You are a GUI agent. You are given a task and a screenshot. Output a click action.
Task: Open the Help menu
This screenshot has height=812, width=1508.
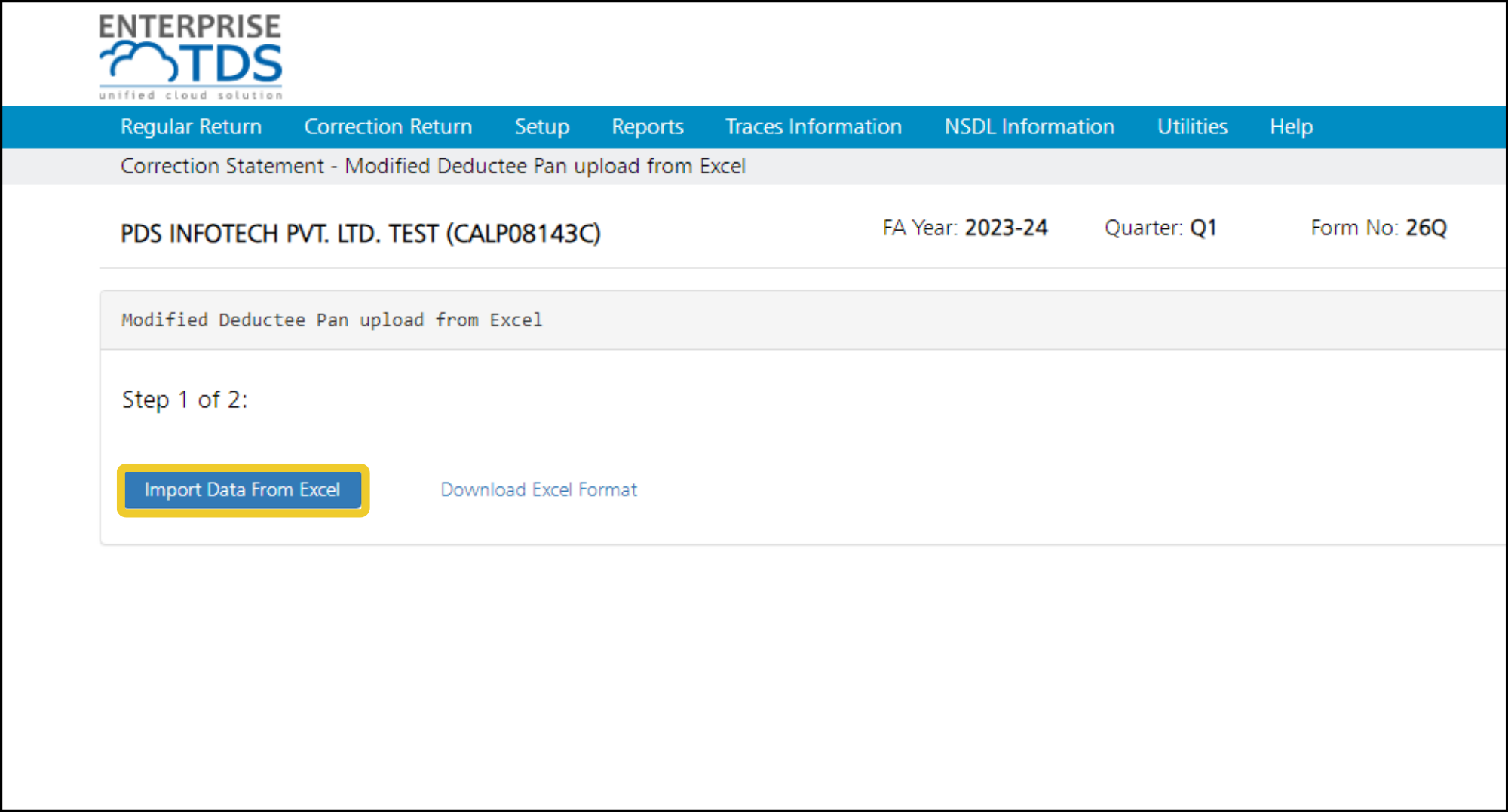coord(1291,127)
